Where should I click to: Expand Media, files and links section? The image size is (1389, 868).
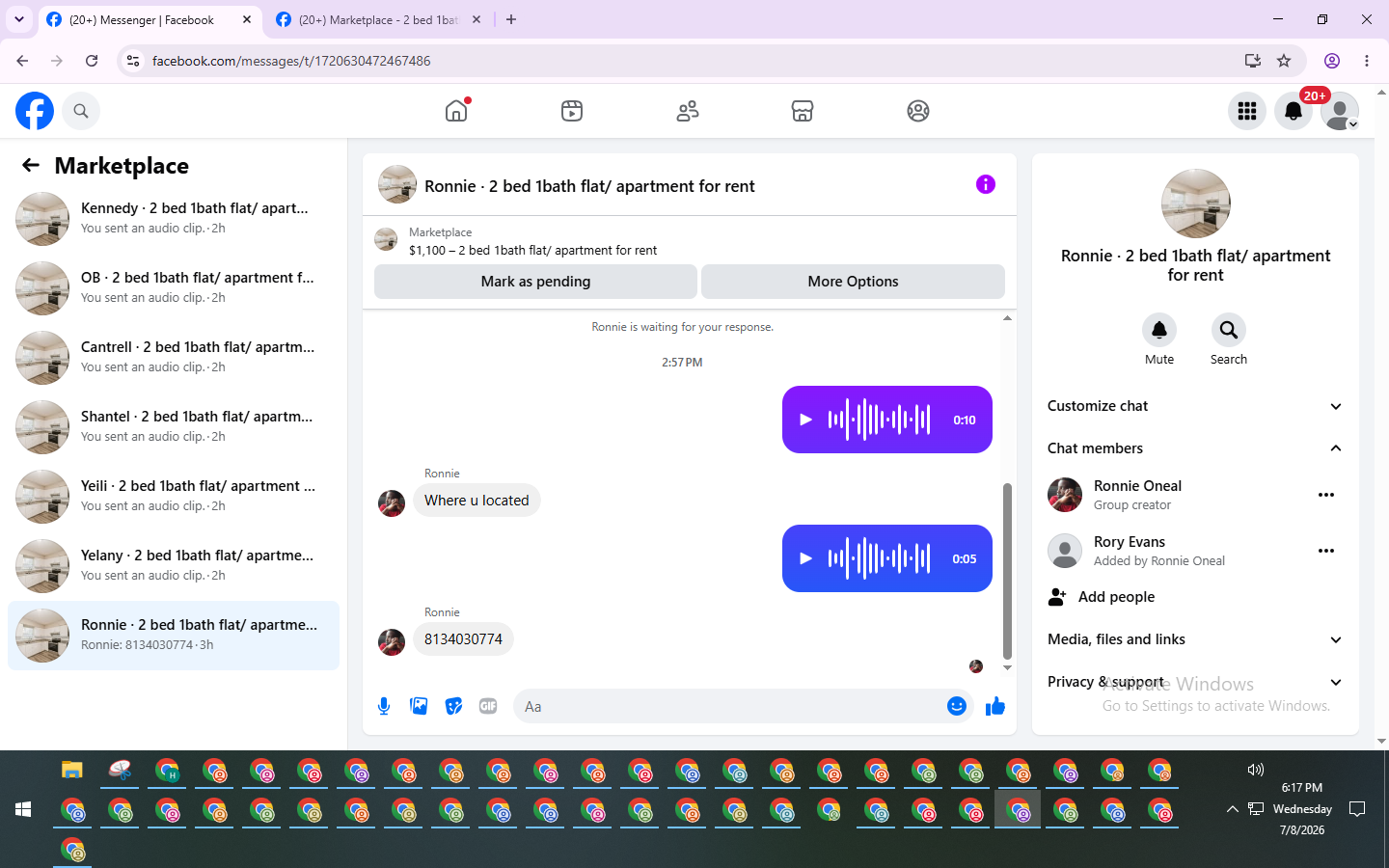(x=1195, y=639)
